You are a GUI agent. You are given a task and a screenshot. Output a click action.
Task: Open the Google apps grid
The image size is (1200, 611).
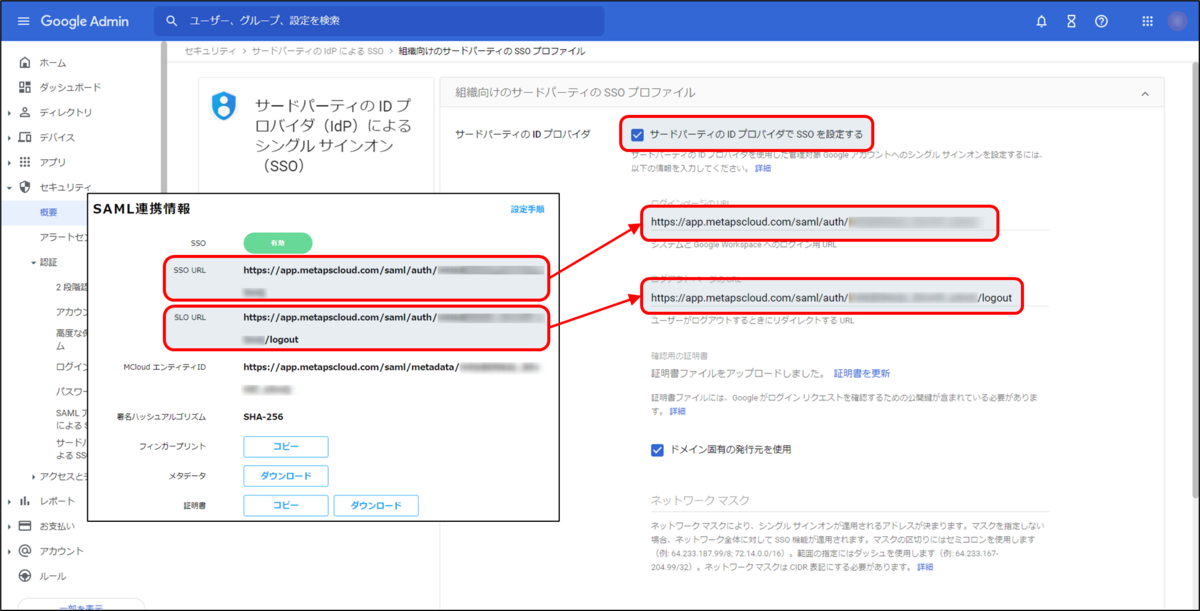[1147, 21]
